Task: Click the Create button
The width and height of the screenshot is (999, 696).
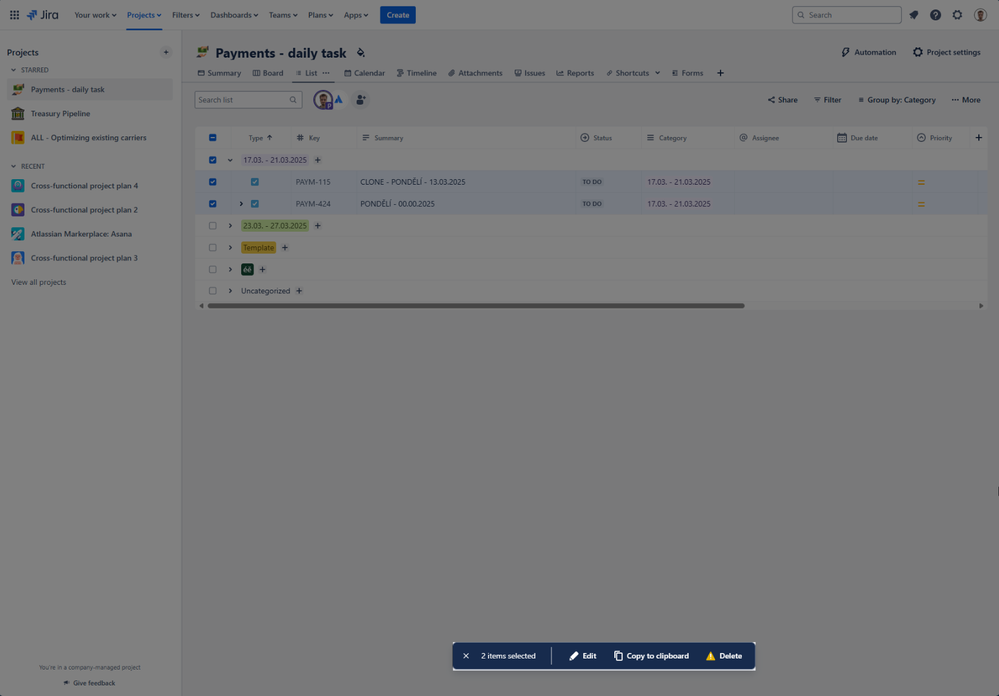Action: tap(398, 15)
